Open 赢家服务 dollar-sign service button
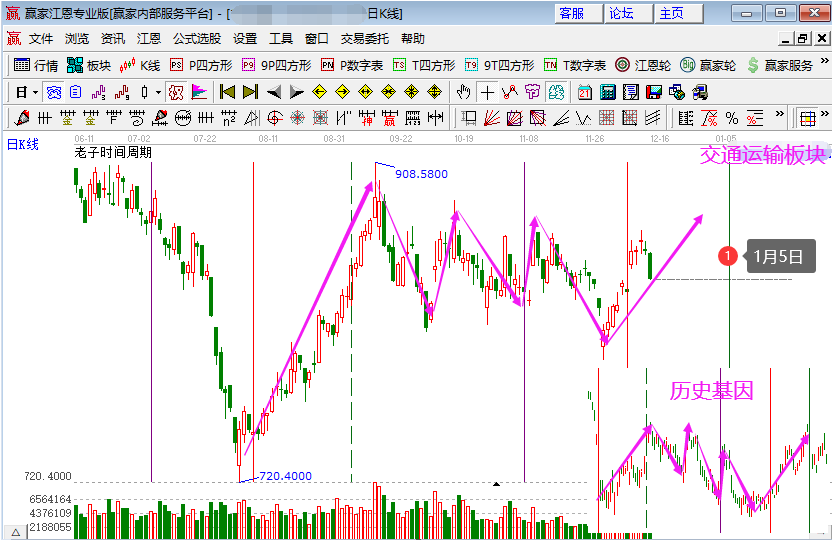 [779, 65]
